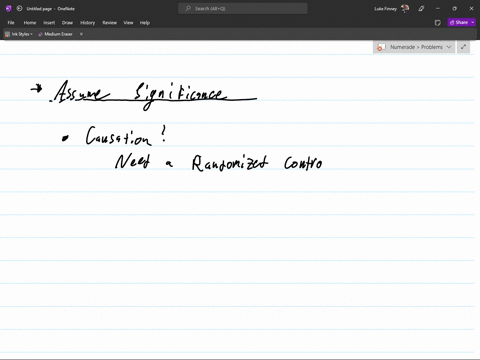Viewport: 480px width, 360px height.
Task: Restore down the OneNote window
Action: (x=454, y=9)
